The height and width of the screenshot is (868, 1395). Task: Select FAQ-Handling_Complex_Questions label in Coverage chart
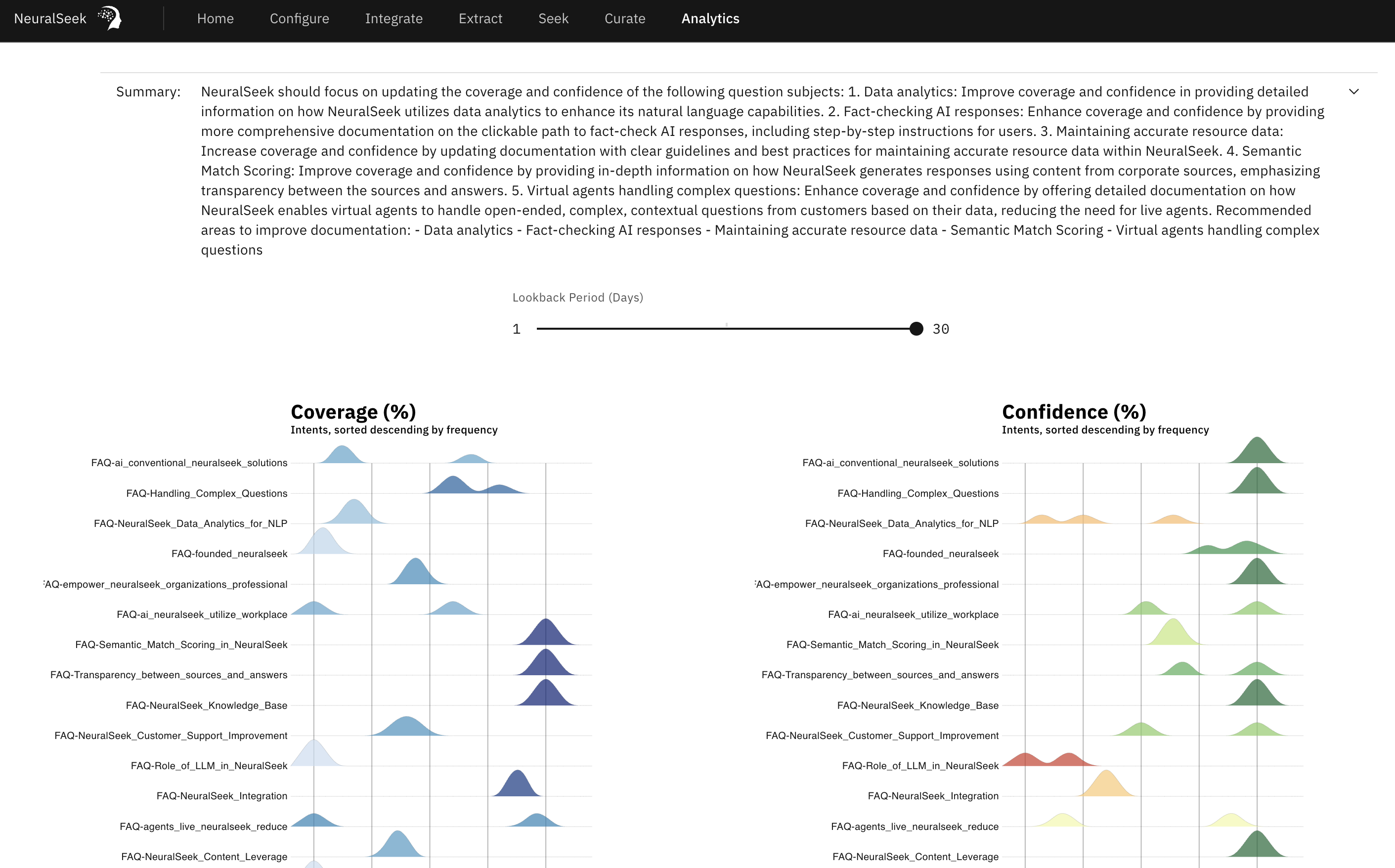tap(207, 493)
